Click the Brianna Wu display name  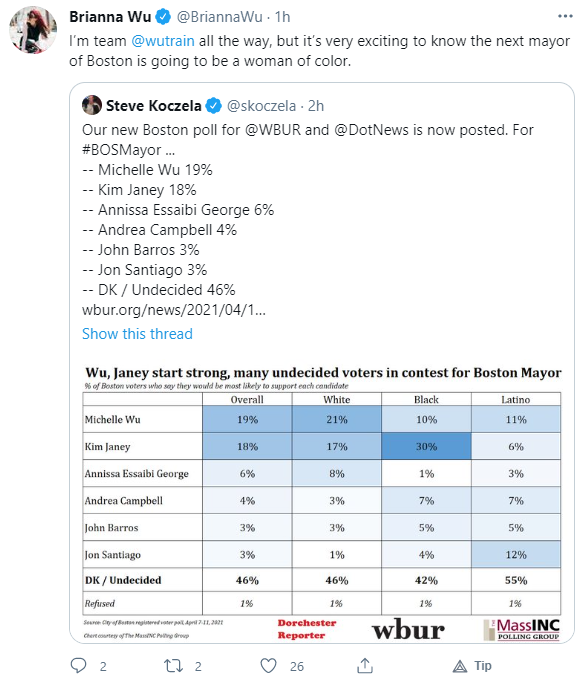110,17
